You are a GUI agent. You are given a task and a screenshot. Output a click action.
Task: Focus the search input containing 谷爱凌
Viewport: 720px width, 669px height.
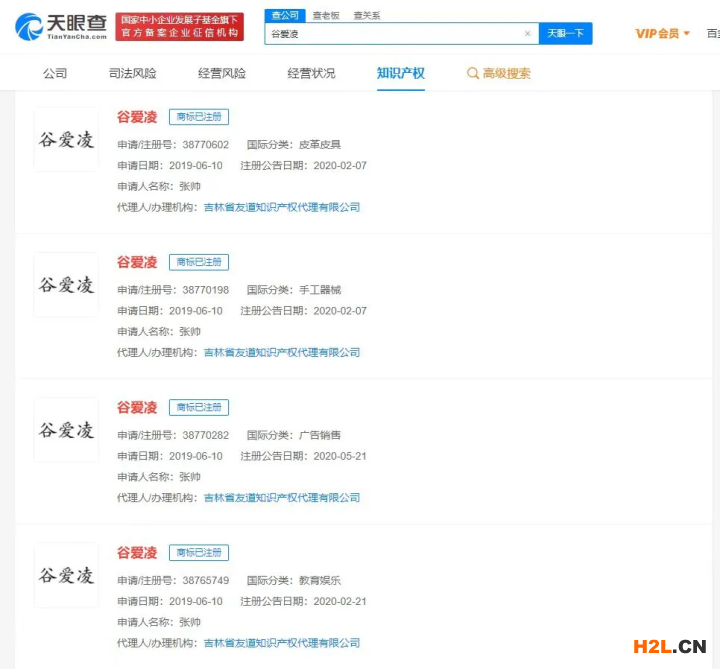395,33
